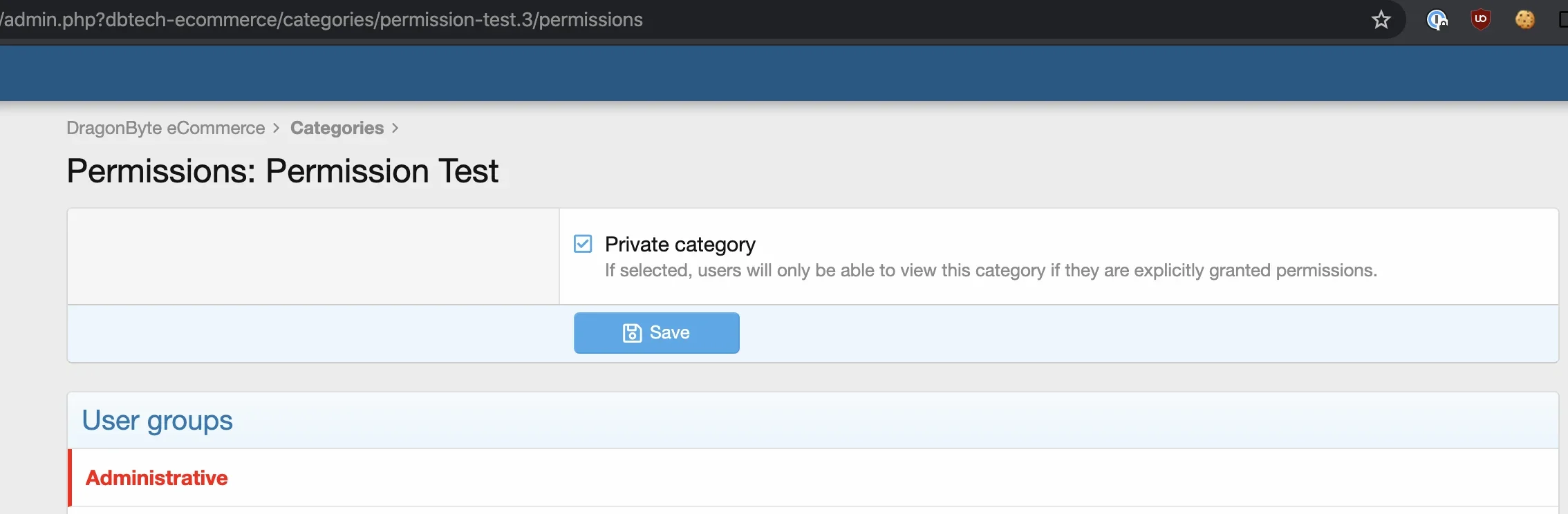Toggle via the Private category label text

tap(680, 245)
